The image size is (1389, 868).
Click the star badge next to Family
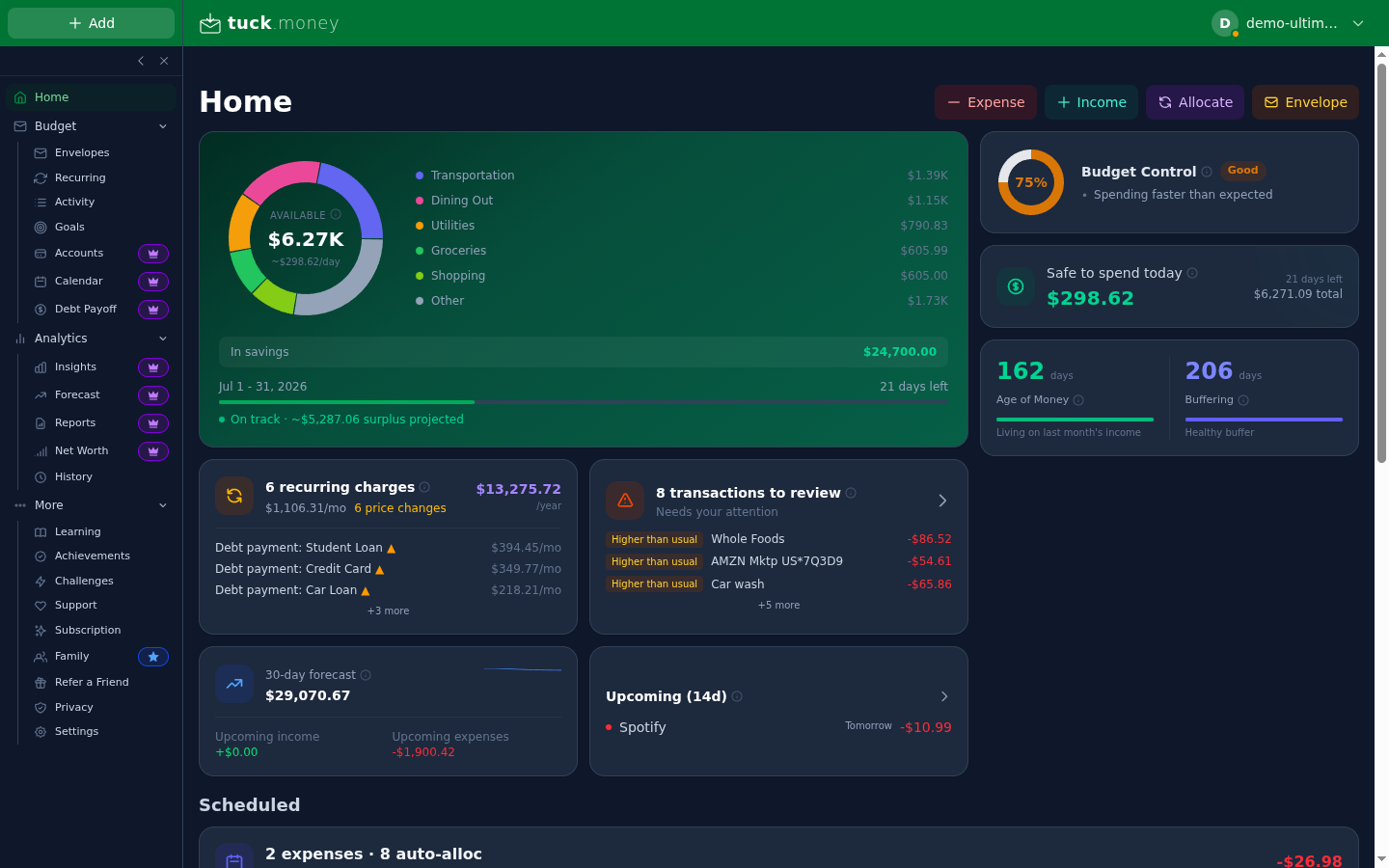[153, 657]
